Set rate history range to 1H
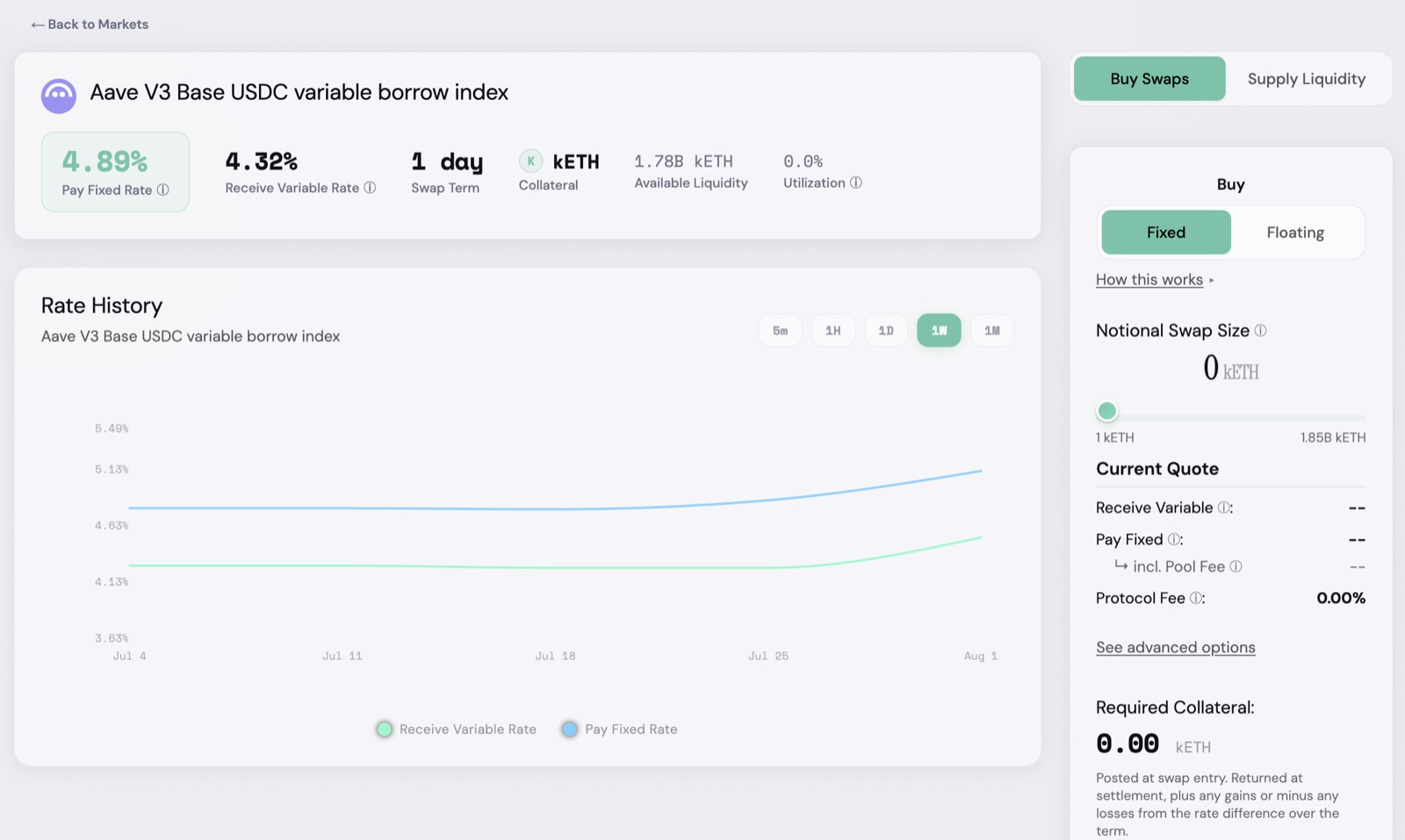The width and height of the screenshot is (1405, 840). [832, 331]
